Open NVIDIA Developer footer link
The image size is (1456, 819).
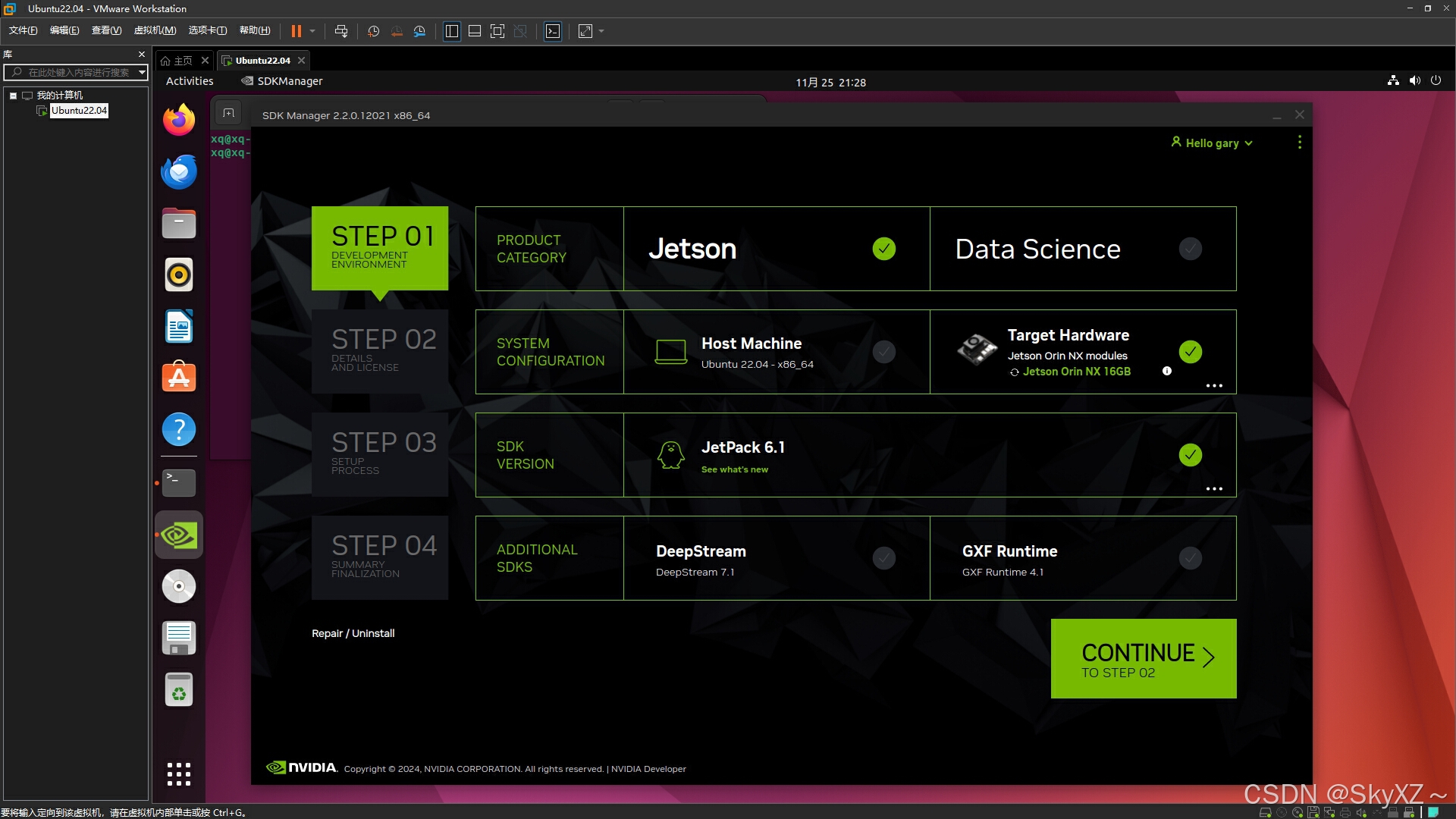point(648,769)
